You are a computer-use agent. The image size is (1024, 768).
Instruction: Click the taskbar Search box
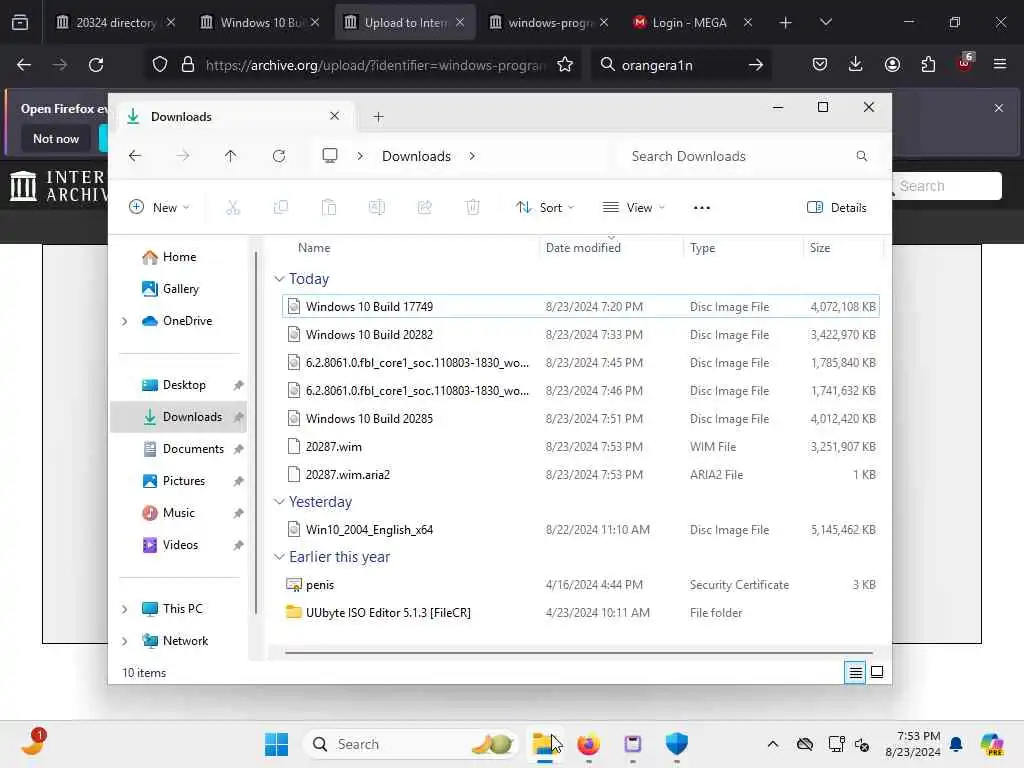(409, 744)
